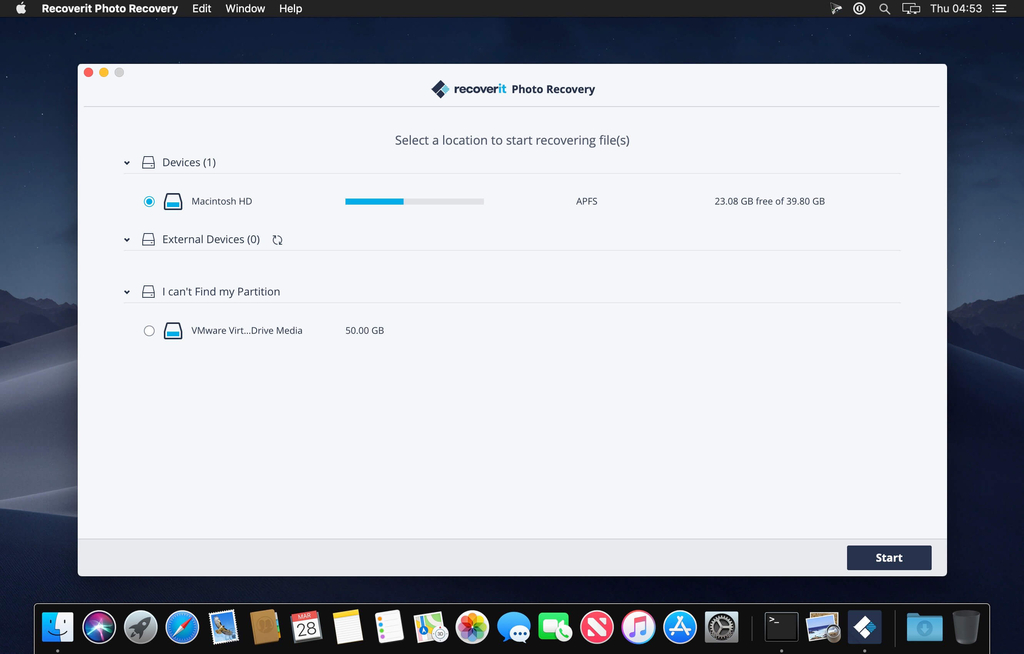Viewport: 1024px width, 654px height.
Task: Open Contacts from the Dock
Action: coord(265,627)
